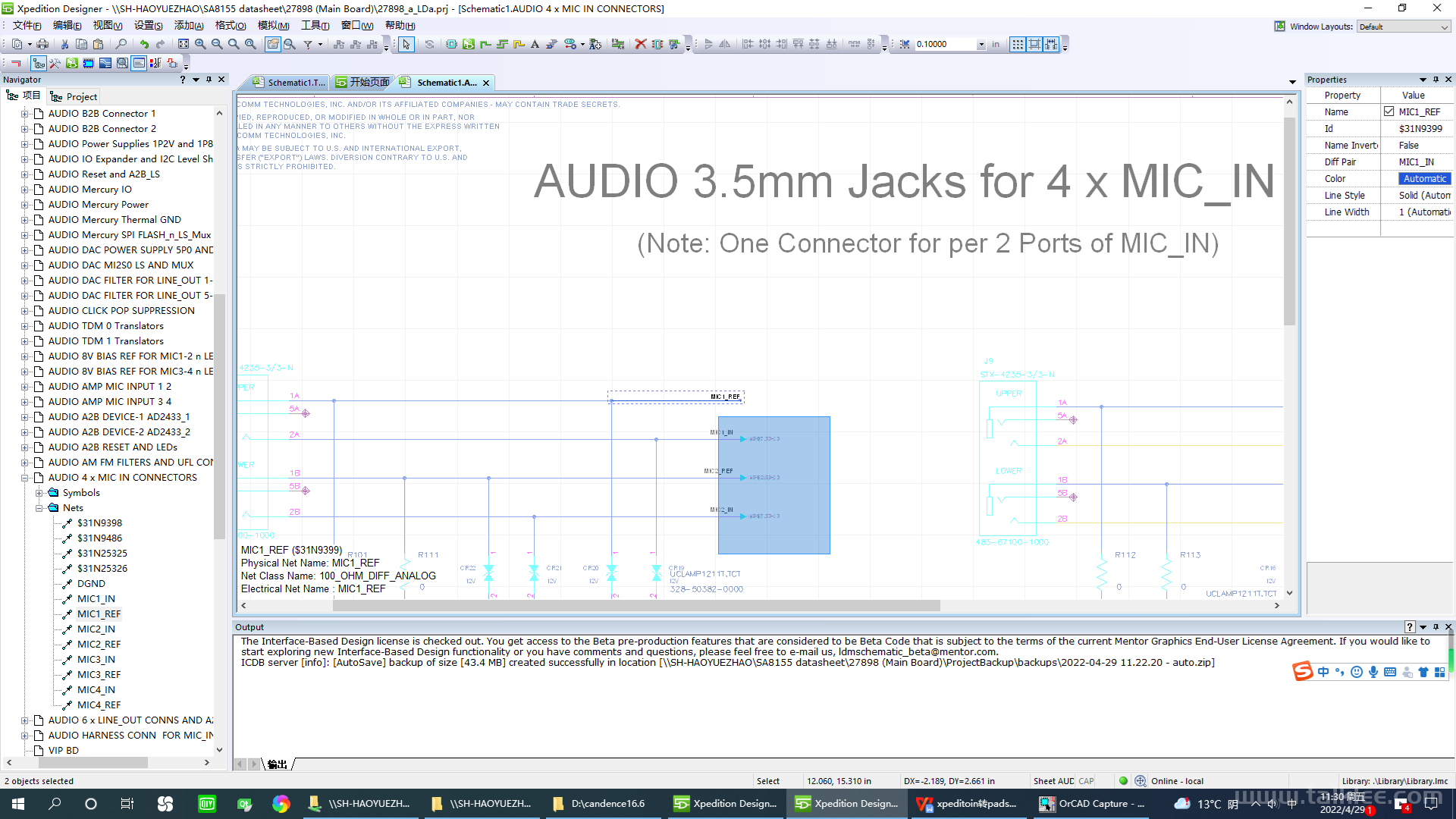
Task: Open Windows Start menu
Action: 18,803
